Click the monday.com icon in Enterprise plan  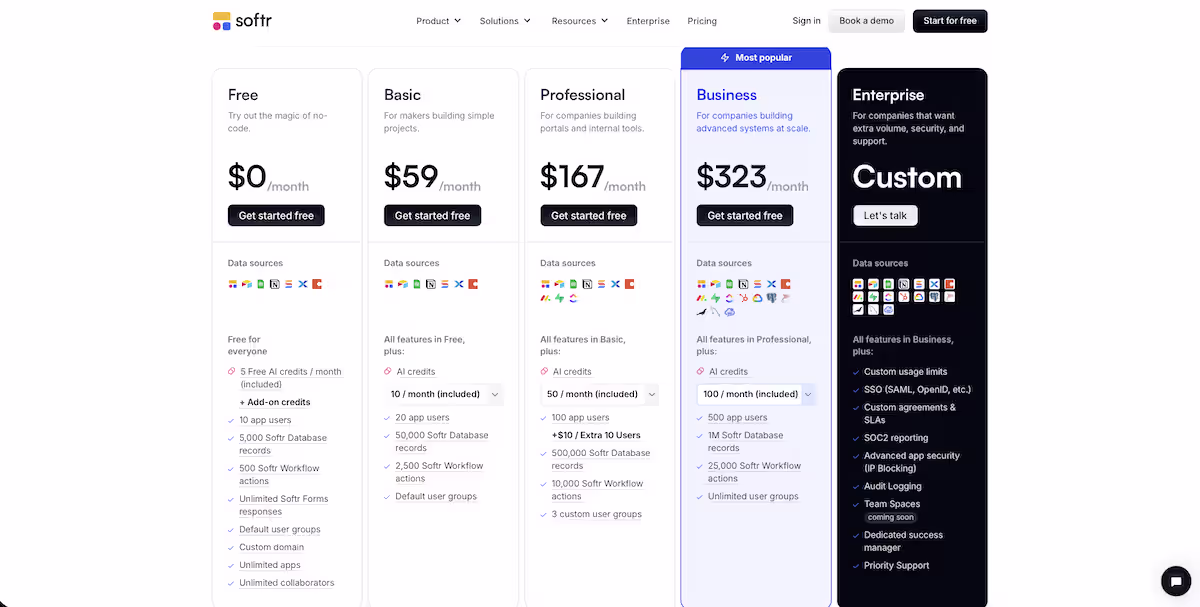tap(858, 297)
